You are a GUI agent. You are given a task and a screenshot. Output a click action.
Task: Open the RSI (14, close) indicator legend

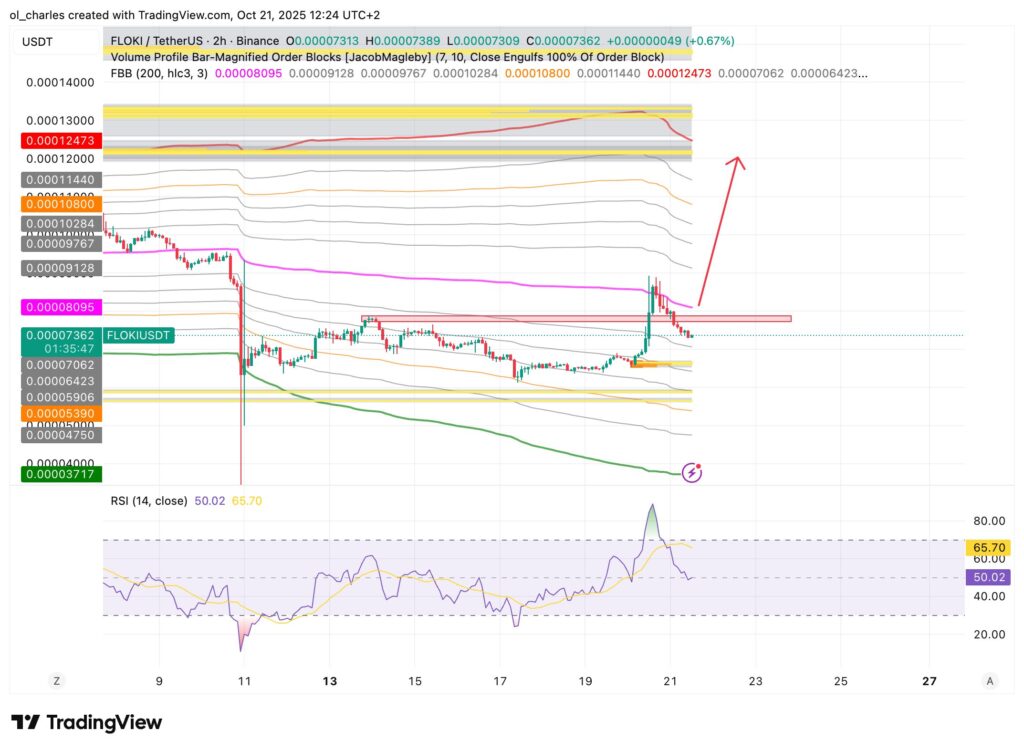[x=148, y=500]
